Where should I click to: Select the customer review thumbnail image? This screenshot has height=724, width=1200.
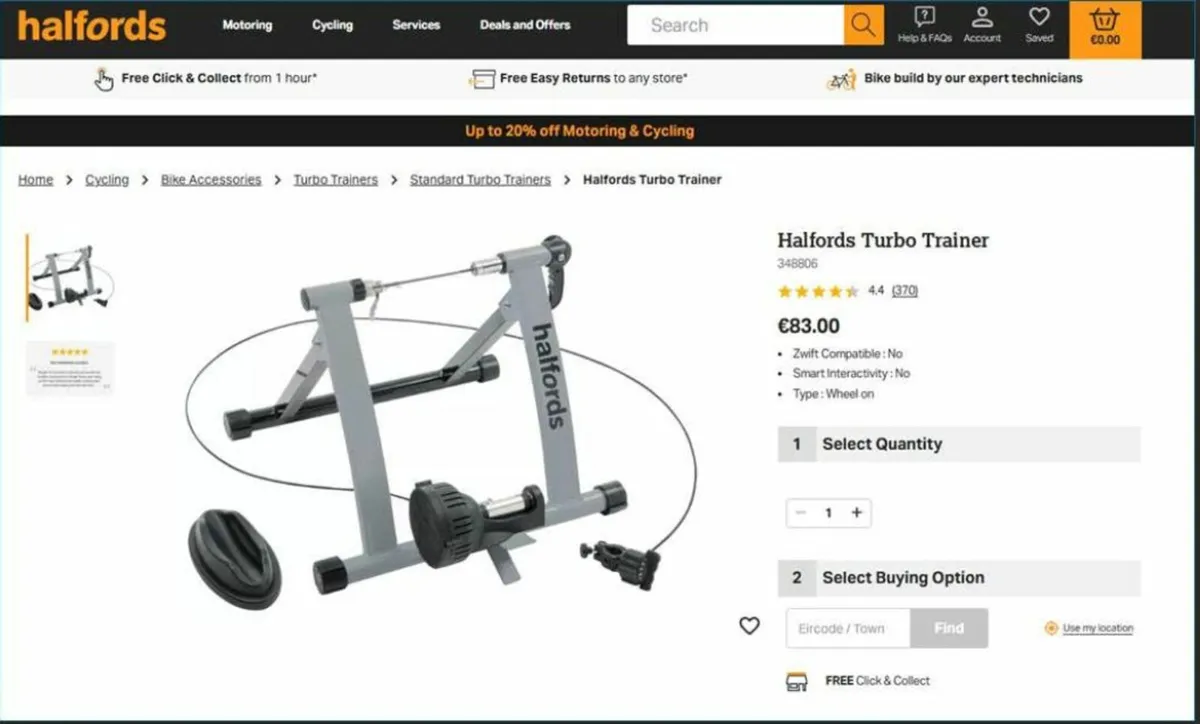[70, 368]
